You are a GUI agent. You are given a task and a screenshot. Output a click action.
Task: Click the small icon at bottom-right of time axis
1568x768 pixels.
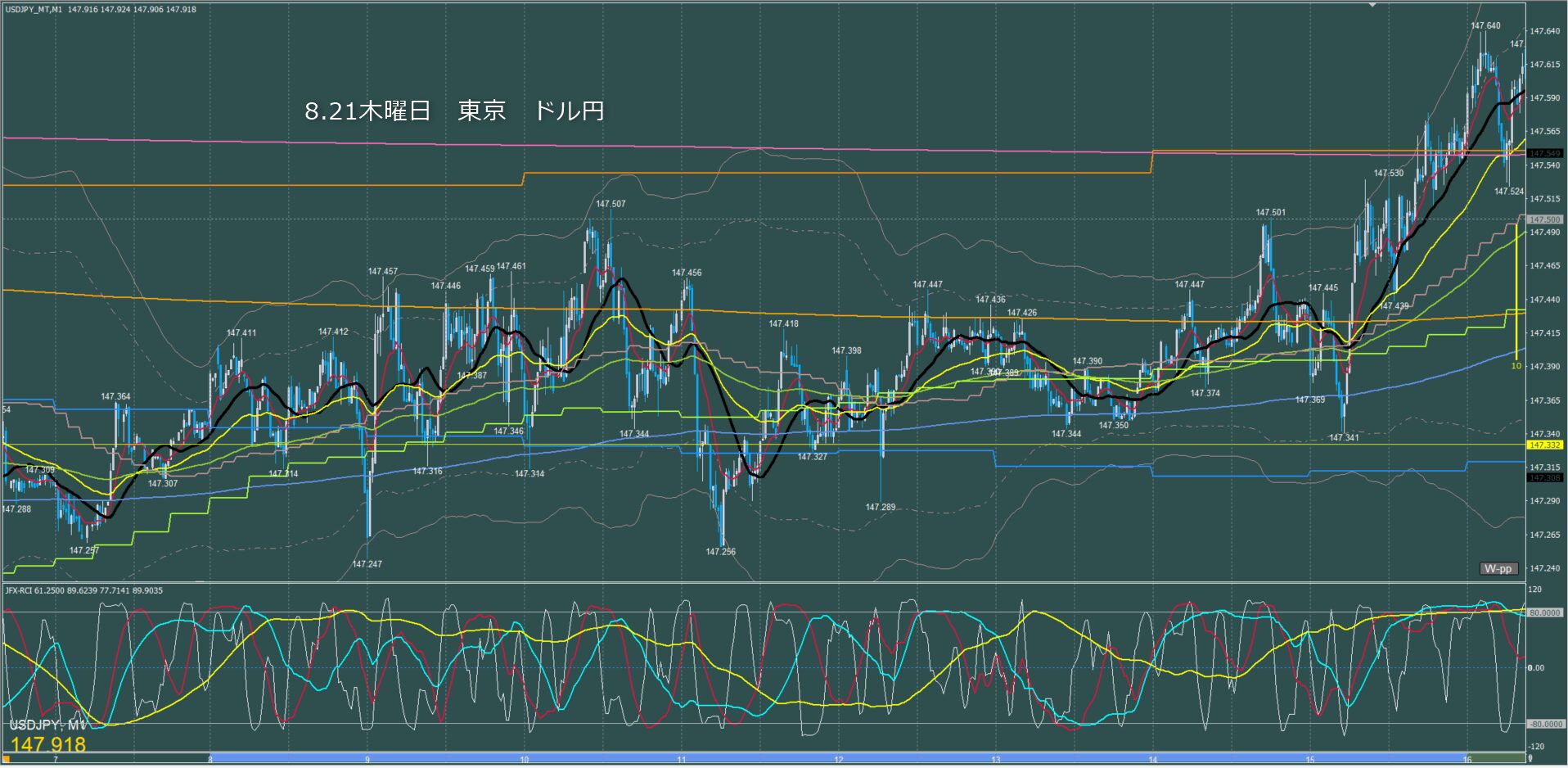coord(1530,760)
